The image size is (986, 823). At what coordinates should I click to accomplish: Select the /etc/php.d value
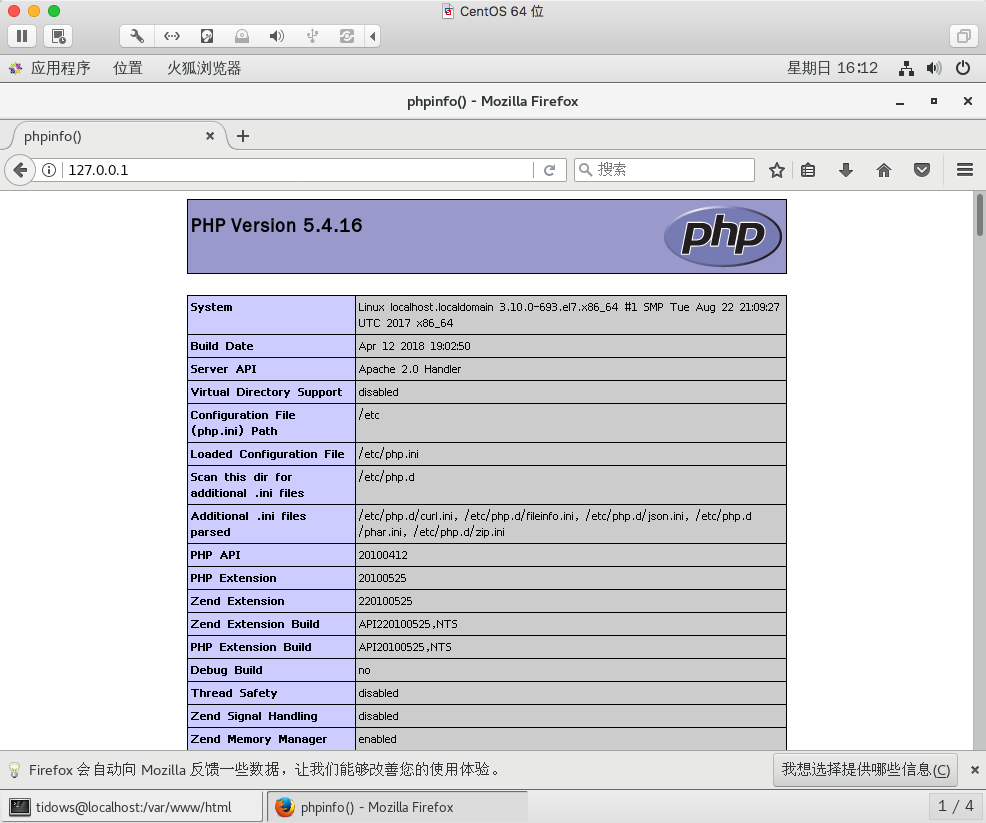387,477
